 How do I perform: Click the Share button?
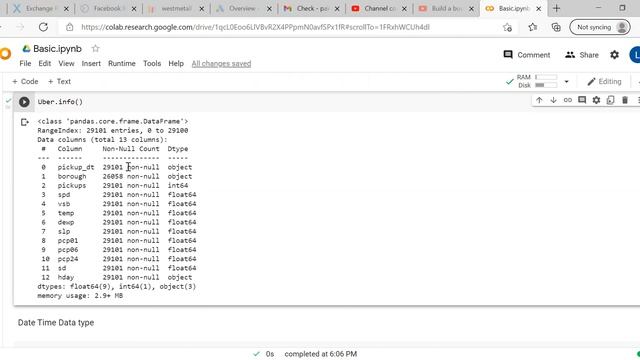[x=582, y=55]
